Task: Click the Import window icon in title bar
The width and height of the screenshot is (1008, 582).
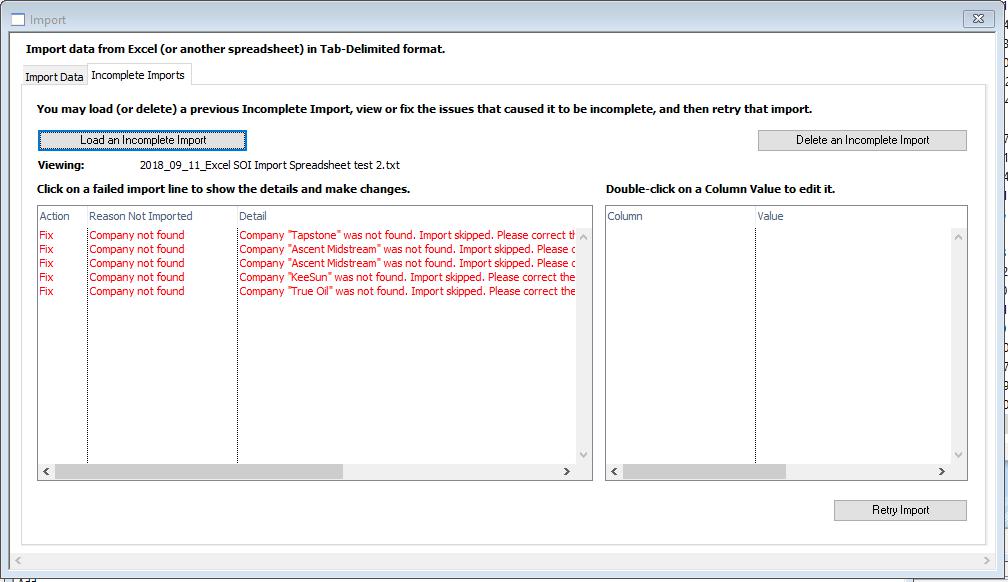Action: [18, 19]
